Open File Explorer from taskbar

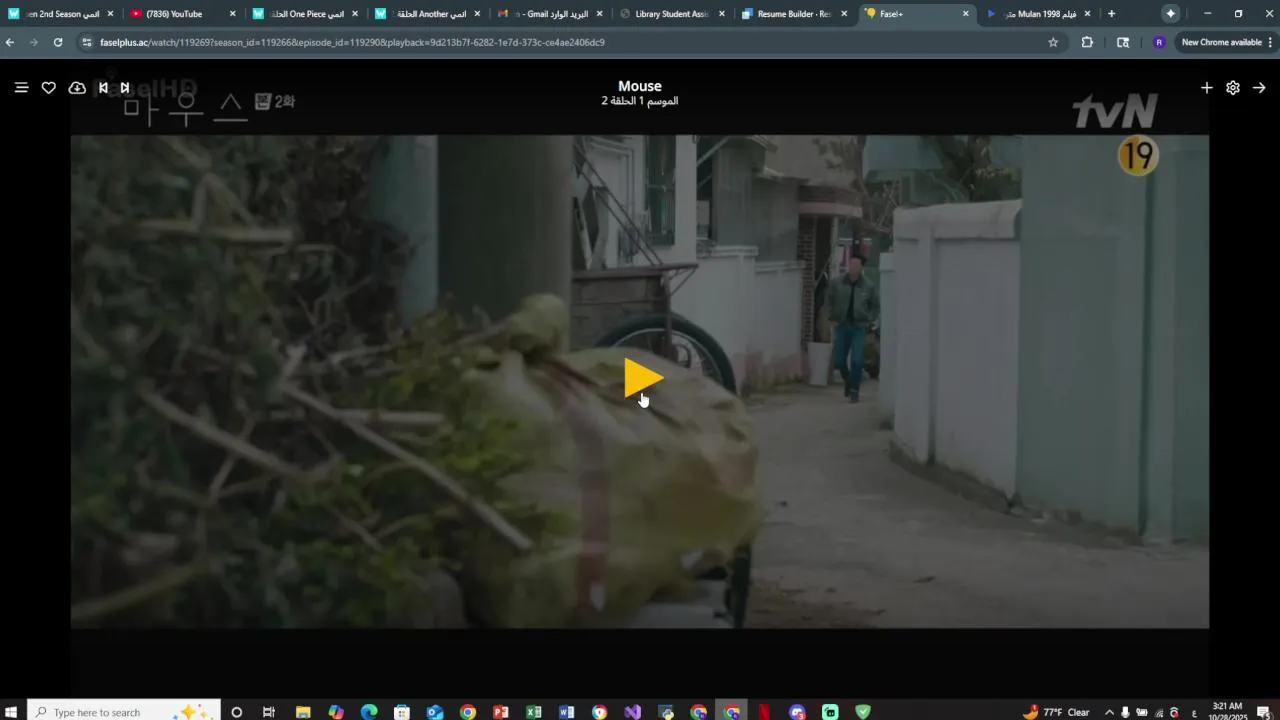[x=303, y=712]
